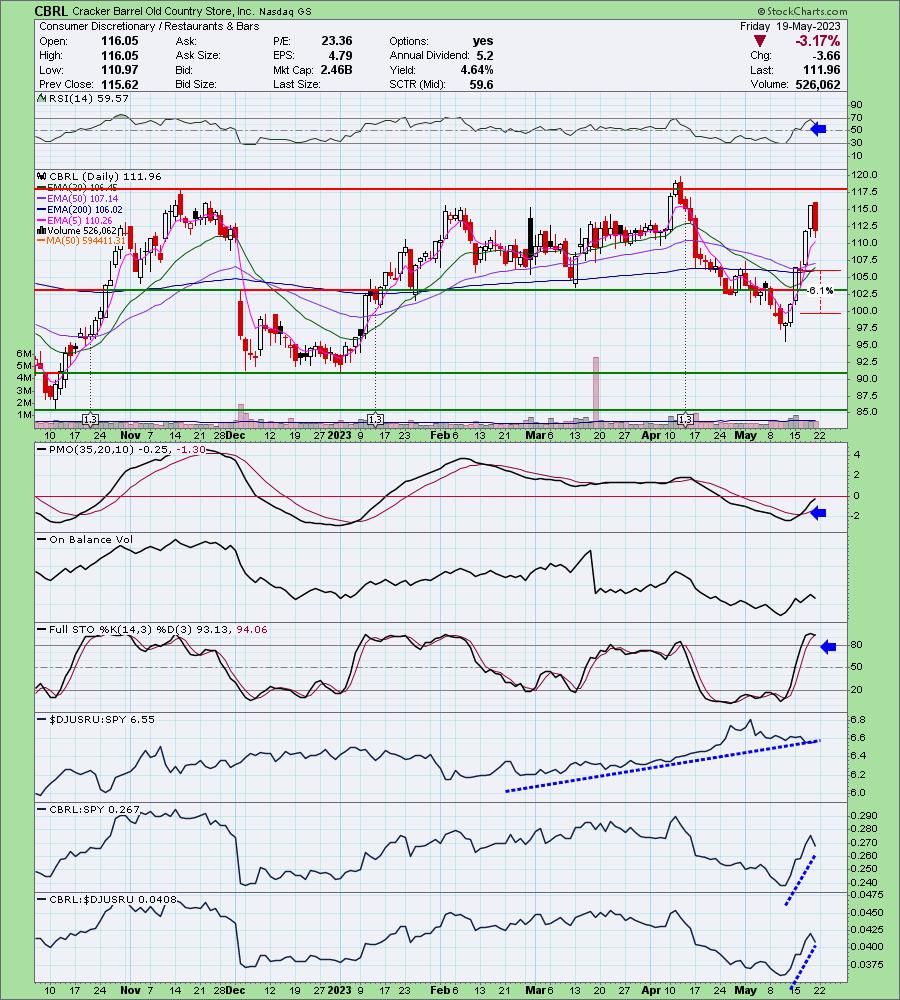Image resolution: width=900 pixels, height=1000 pixels.
Task: Click the $DJUSRU:SPY 6.55 ratio label
Action: click(x=96, y=719)
